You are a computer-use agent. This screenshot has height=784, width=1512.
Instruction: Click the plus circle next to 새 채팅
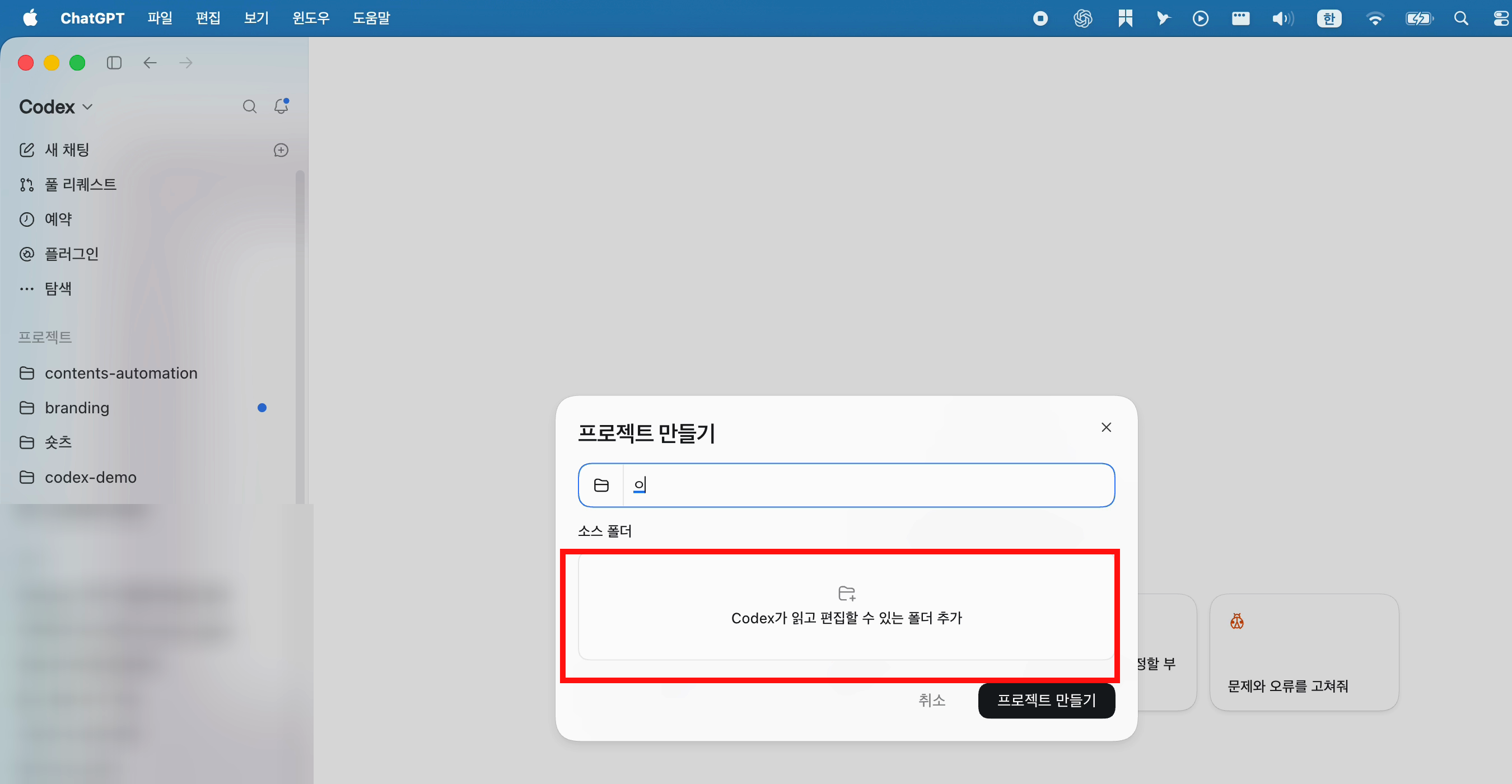coord(281,150)
